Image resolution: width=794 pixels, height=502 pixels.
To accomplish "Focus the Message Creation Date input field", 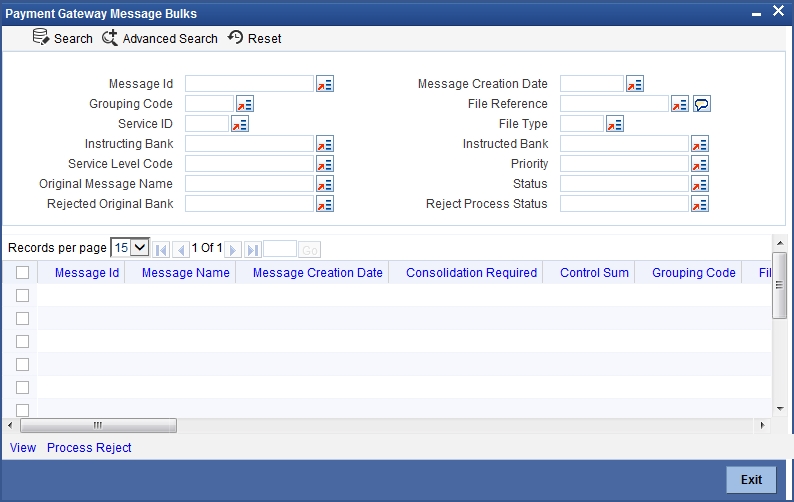I will coord(592,84).
